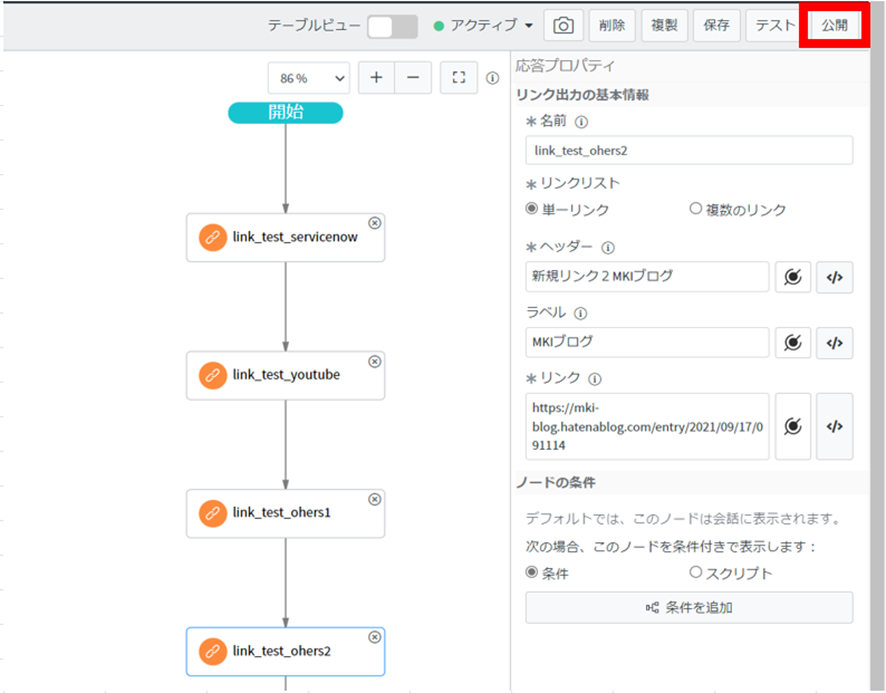Select the link_test_ohers1 node
Viewport: 886px width, 693px height.
(285, 513)
